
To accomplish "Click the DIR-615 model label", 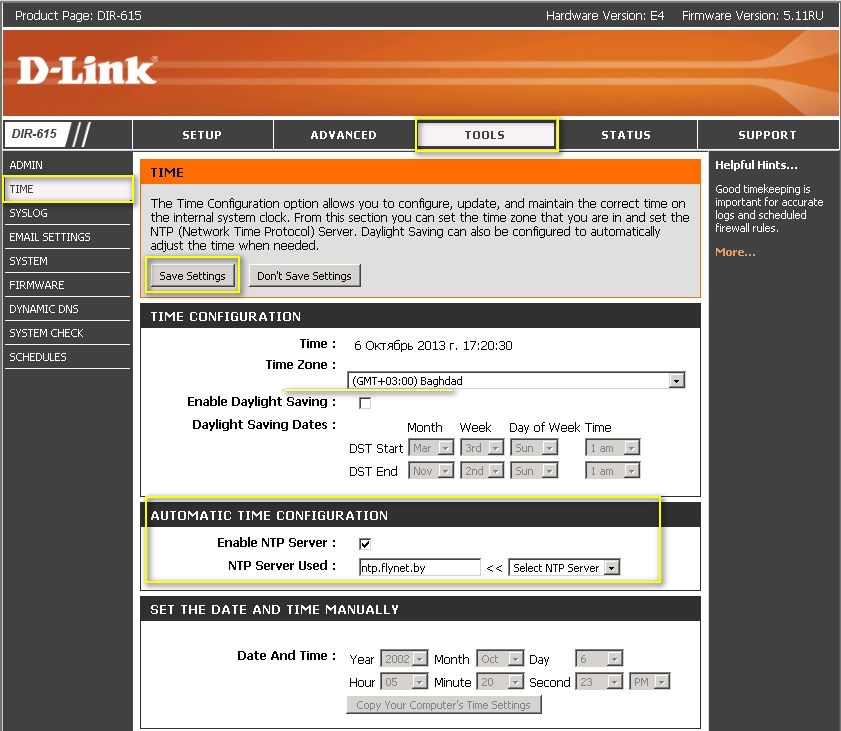I will click(34, 134).
